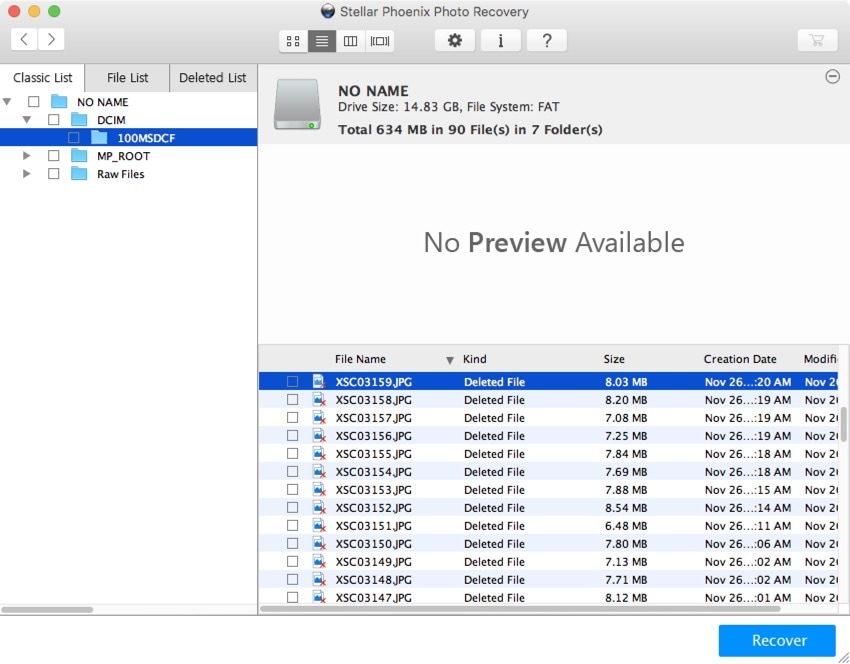The width and height of the screenshot is (850, 664).
Task: Collapse preview with the minus circle icon
Action: (x=833, y=76)
